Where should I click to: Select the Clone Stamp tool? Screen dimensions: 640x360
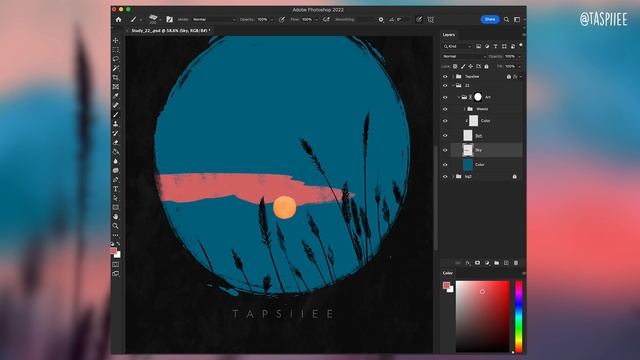(116, 124)
